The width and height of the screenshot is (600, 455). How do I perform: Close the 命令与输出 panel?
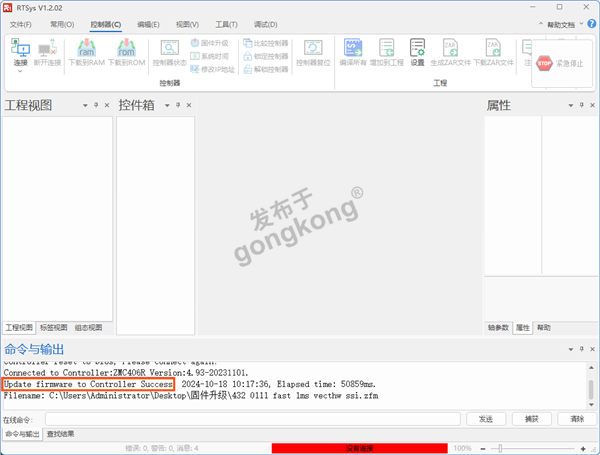pos(592,349)
